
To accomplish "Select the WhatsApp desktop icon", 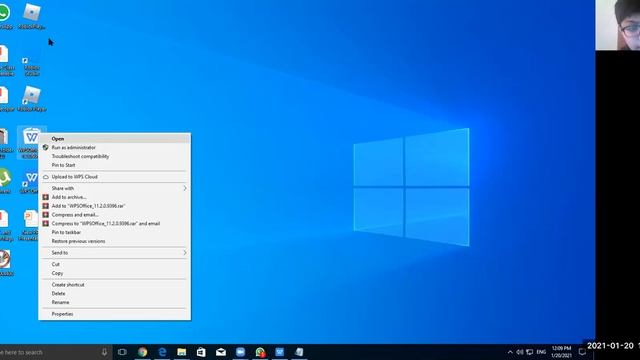I will 4,17.
